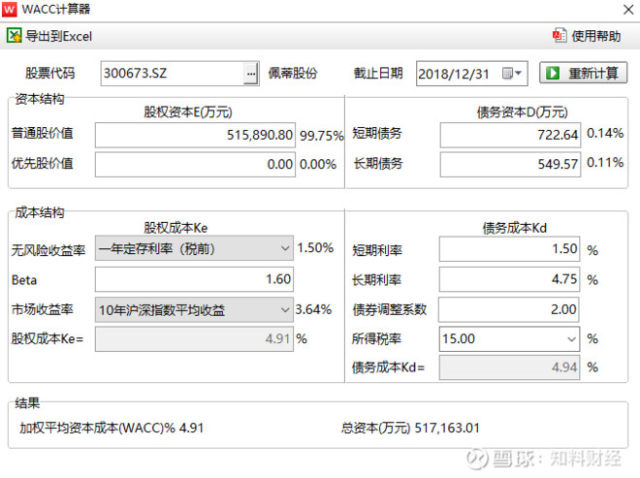Click the 股票代码 label
Image resolution: width=640 pixels, height=478 pixels.
(x=50, y=73)
